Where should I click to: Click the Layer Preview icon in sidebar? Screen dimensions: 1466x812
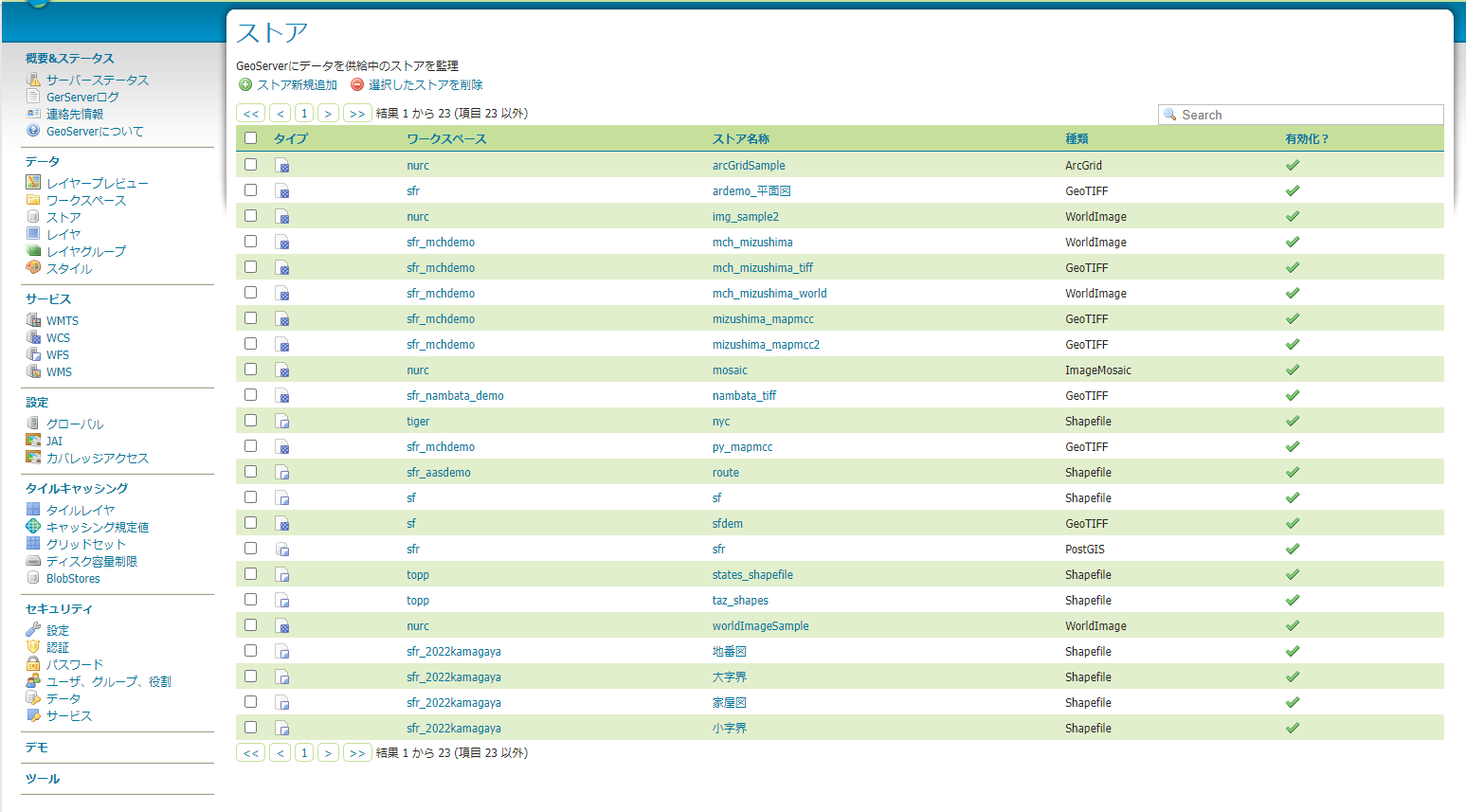pyautogui.click(x=33, y=183)
